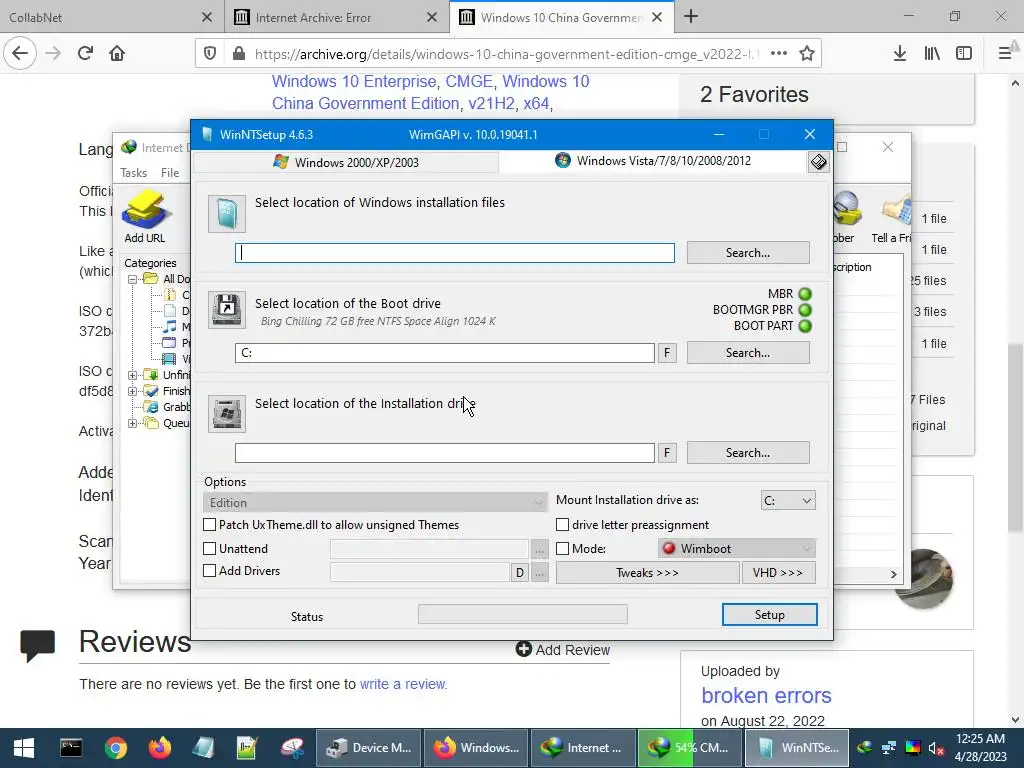Screen dimensions: 1024x768
Task: Collapse All Downloads tree node
Action: tap(133, 279)
